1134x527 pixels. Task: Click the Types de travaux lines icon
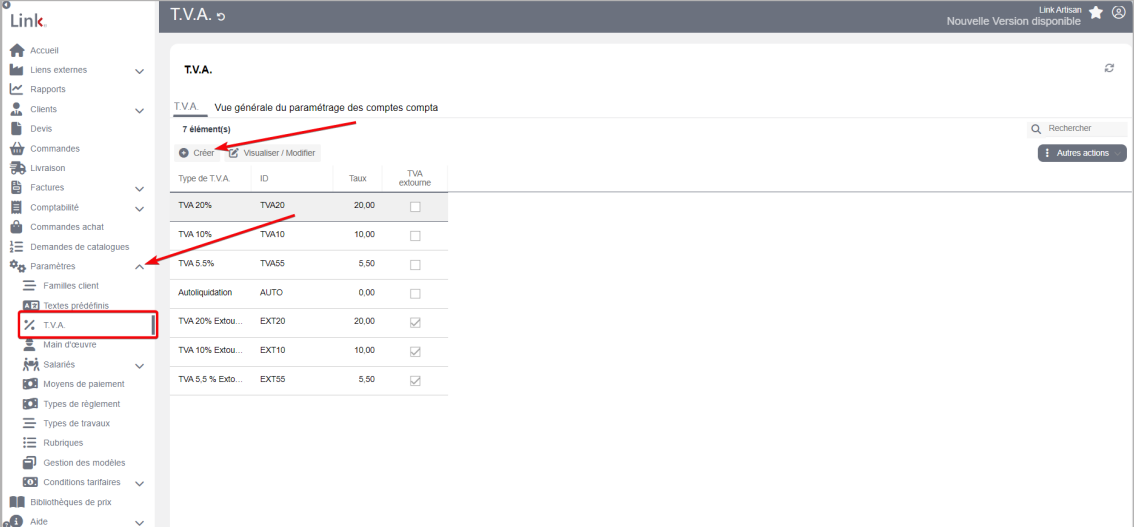30,423
